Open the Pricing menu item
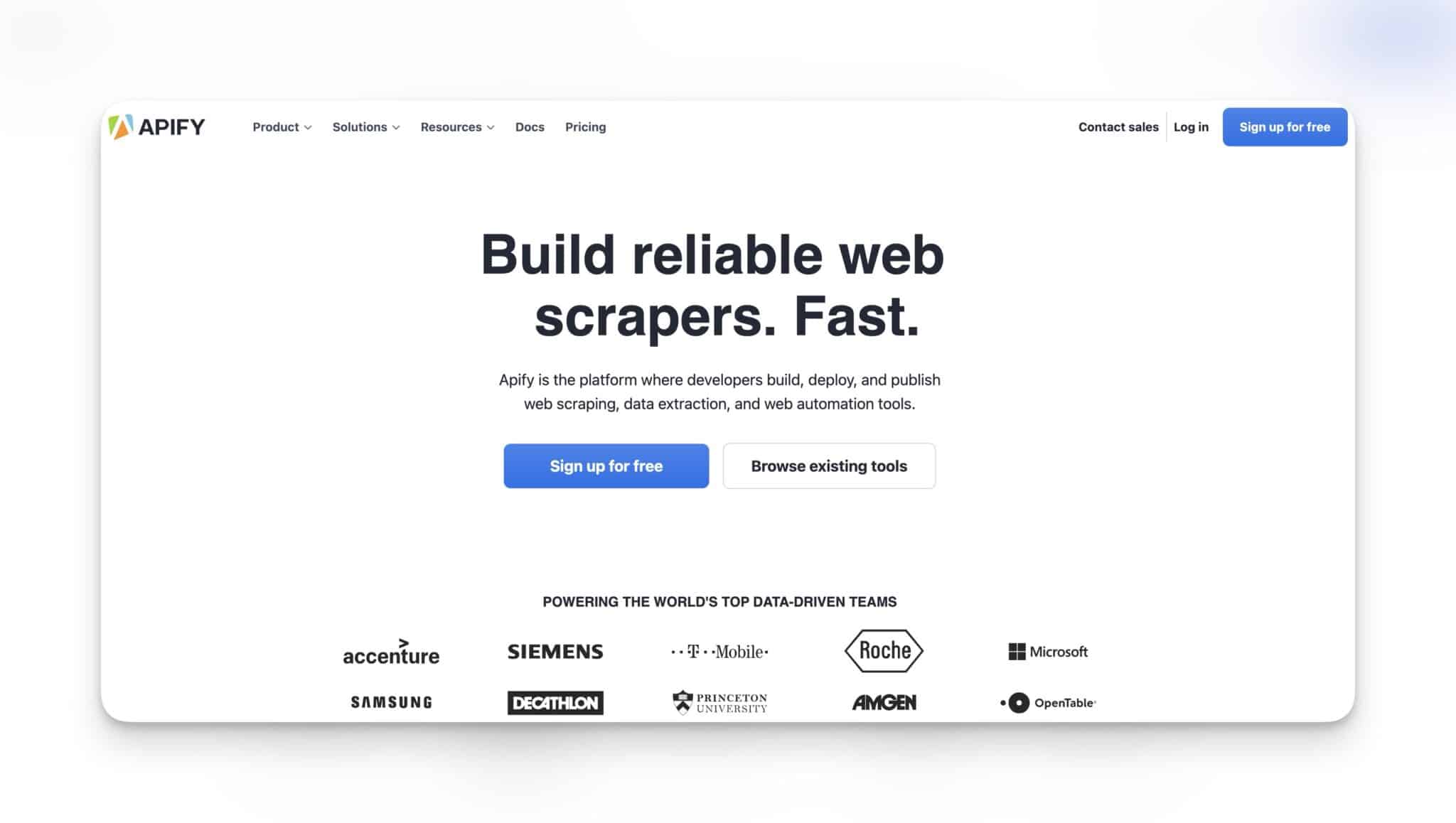Screen dimensions: 1456x823 click(585, 126)
